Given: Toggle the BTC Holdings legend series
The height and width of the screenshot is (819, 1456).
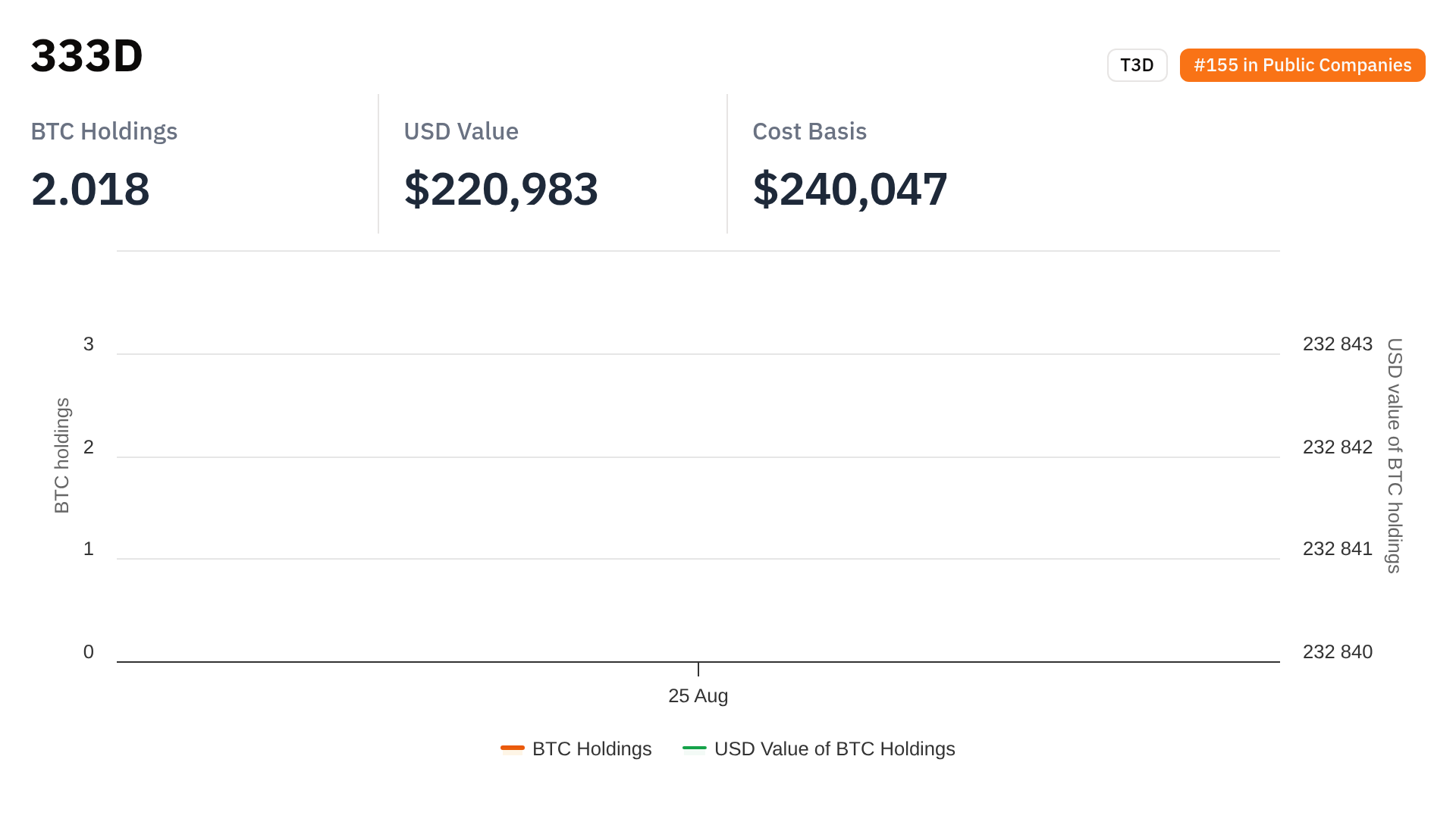Looking at the screenshot, I should coord(591,749).
